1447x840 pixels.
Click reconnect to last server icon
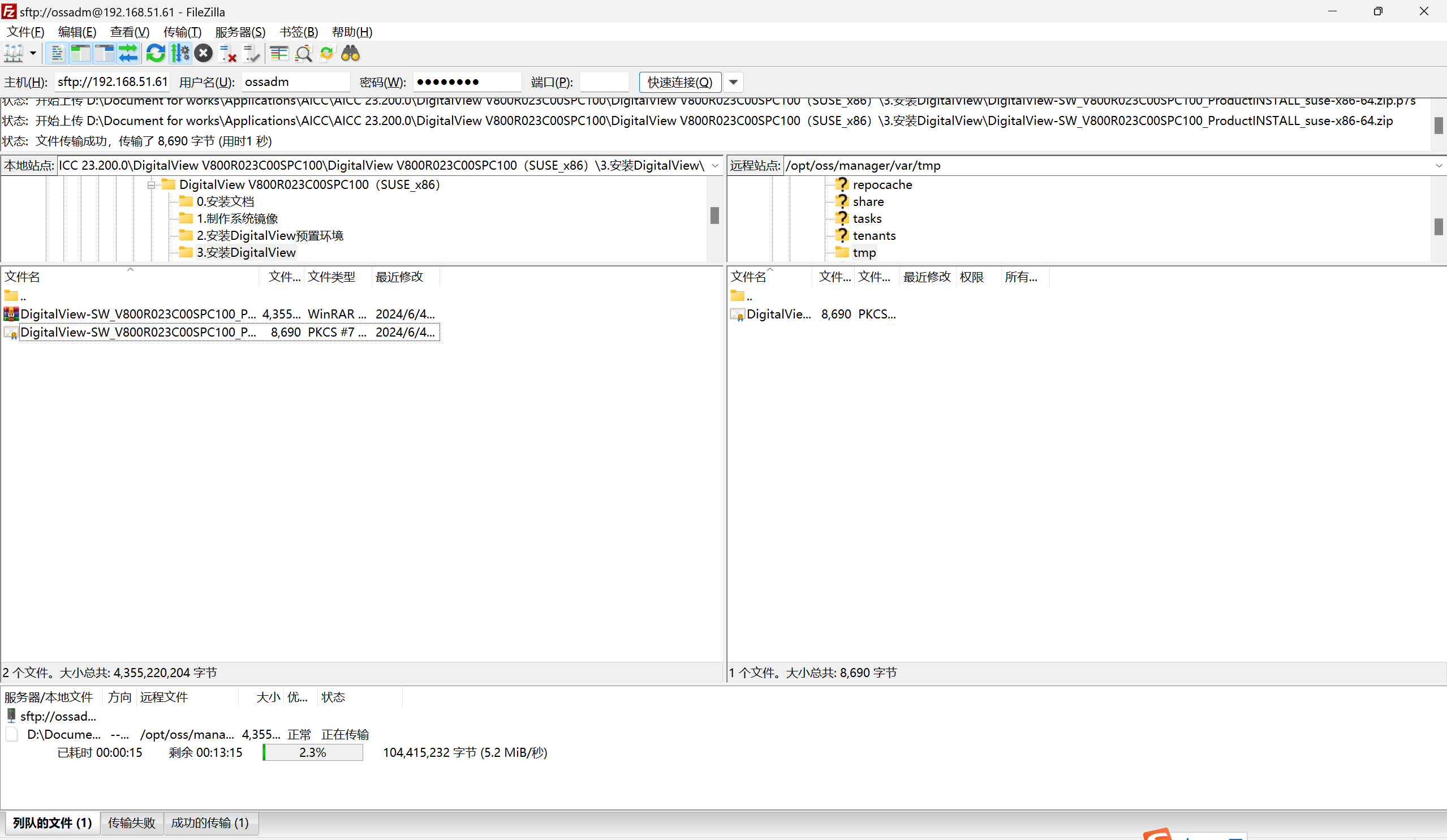point(252,53)
